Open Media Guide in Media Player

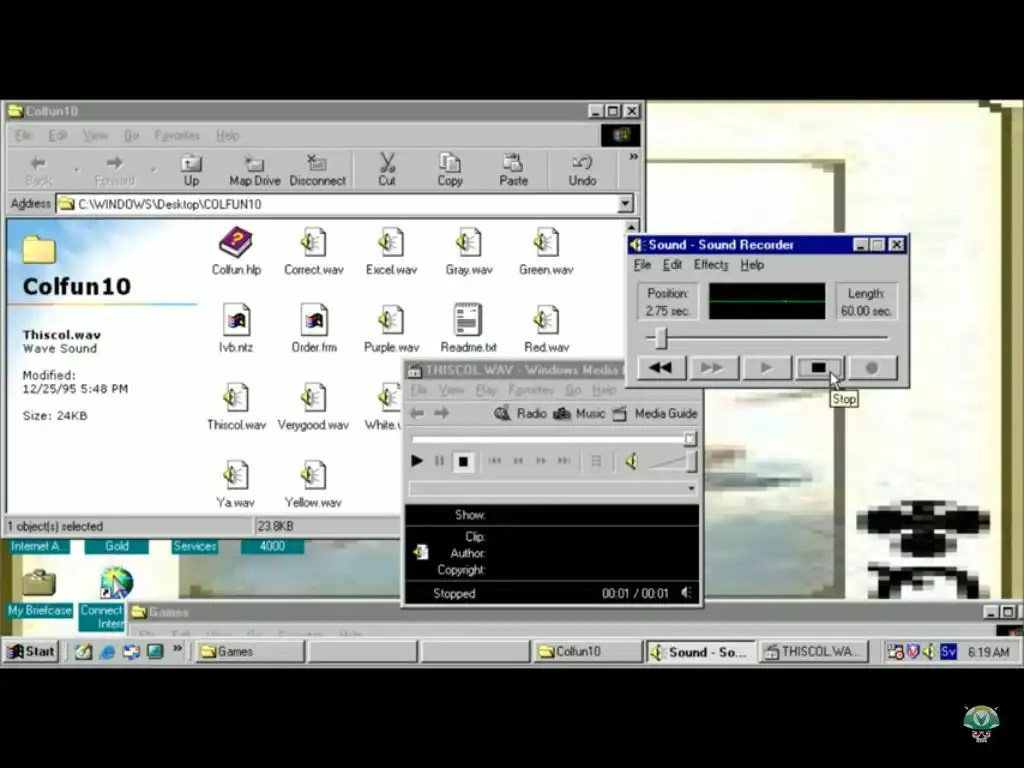[655, 413]
